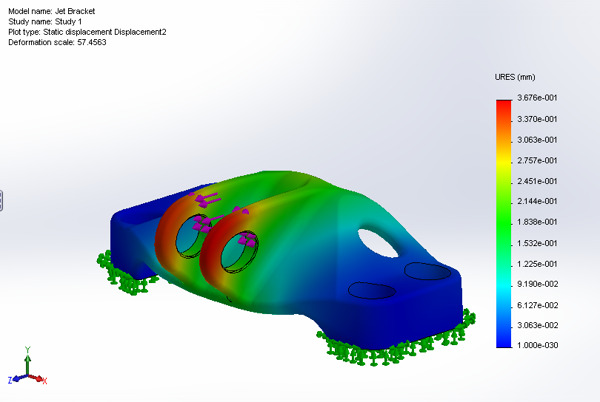The height and width of the screenshot is (402, 600).
Task: Select the green fixture symbols under the left base
Action: point(125,274)
